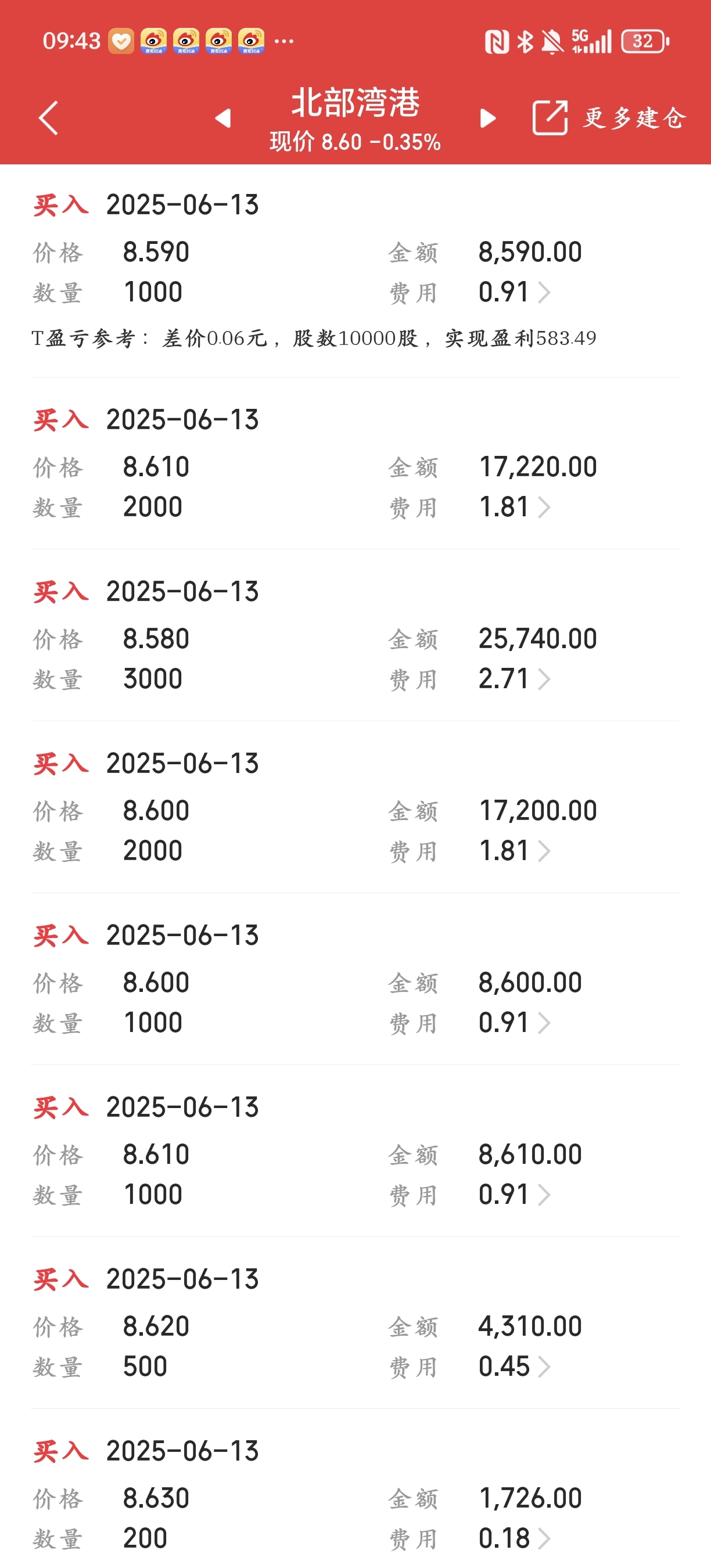Open the first Weibo notification icon

[153, 41]
